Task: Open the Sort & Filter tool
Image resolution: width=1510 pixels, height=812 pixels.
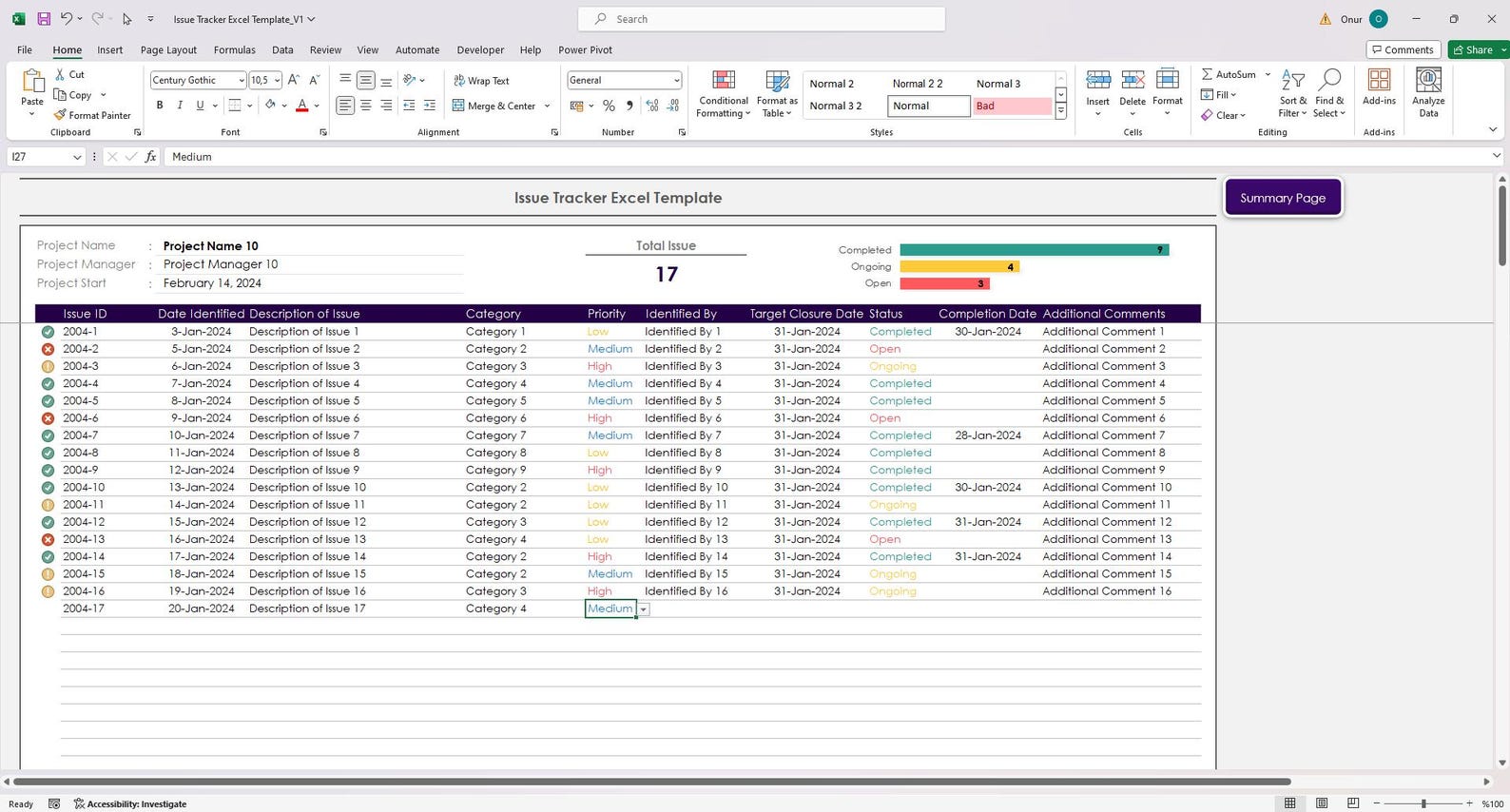Action: pos(1292,94)
